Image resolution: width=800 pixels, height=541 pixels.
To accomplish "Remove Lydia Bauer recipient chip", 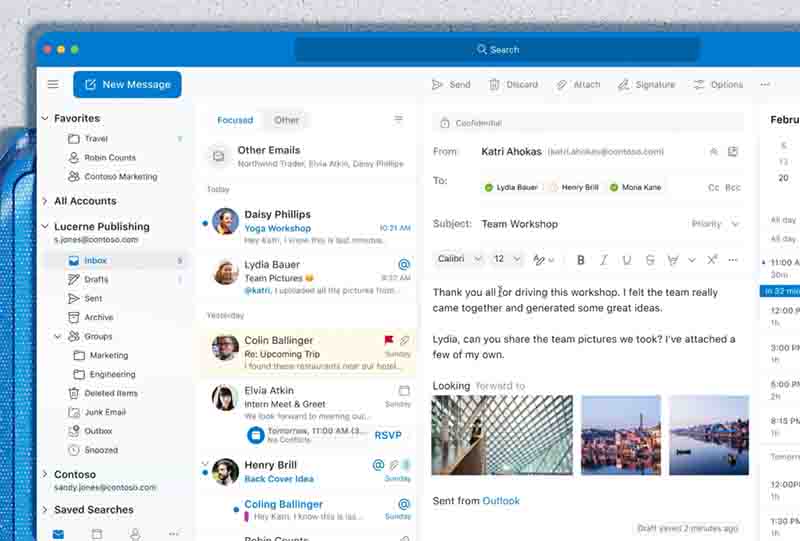I will point(511,187).
